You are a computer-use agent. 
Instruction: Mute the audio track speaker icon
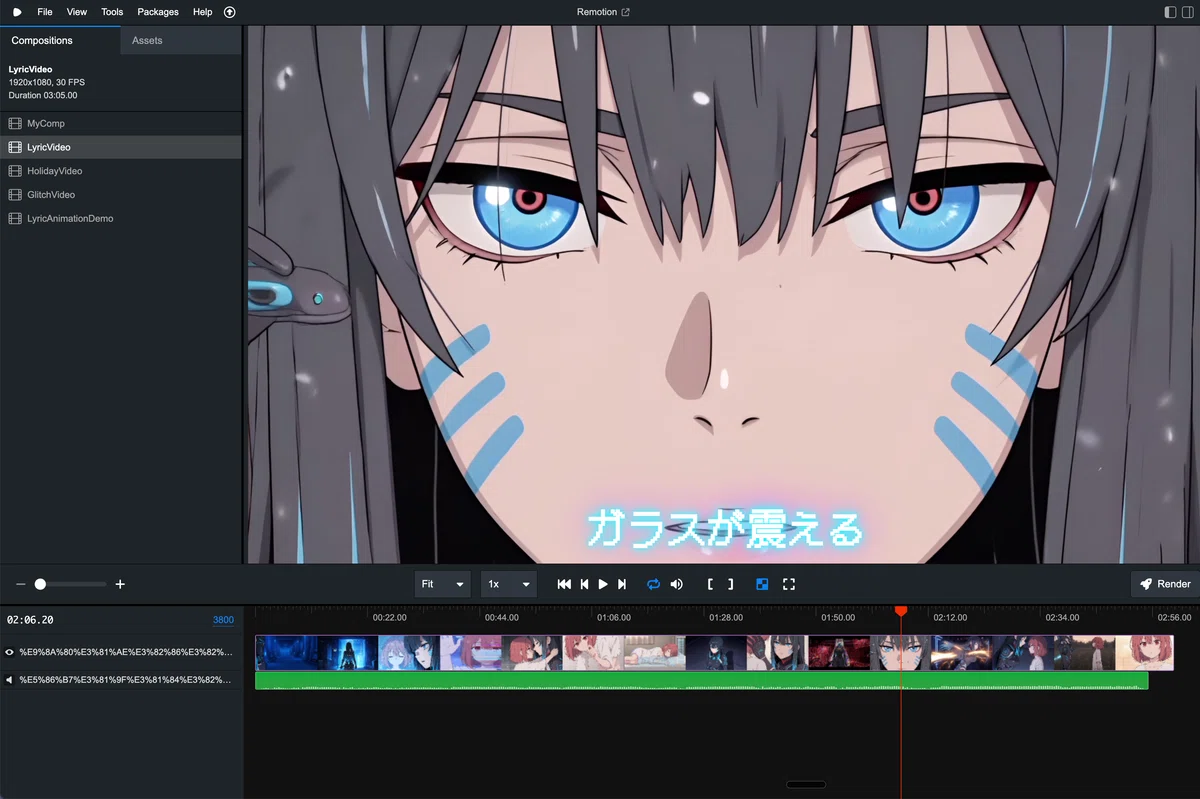click(10, 680)
